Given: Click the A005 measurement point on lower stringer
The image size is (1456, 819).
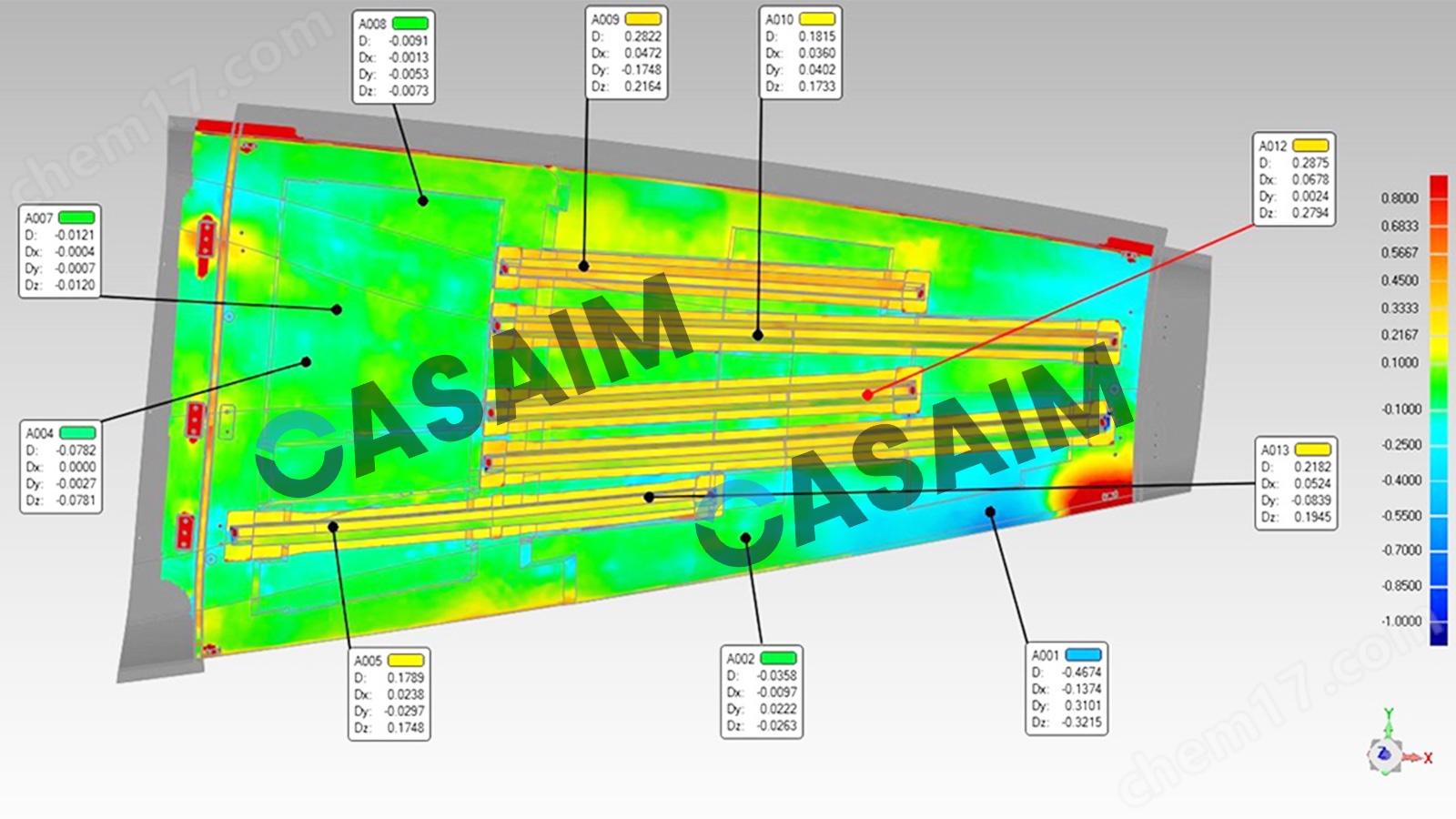Looking at the screenshot, I should pos(333,527).
